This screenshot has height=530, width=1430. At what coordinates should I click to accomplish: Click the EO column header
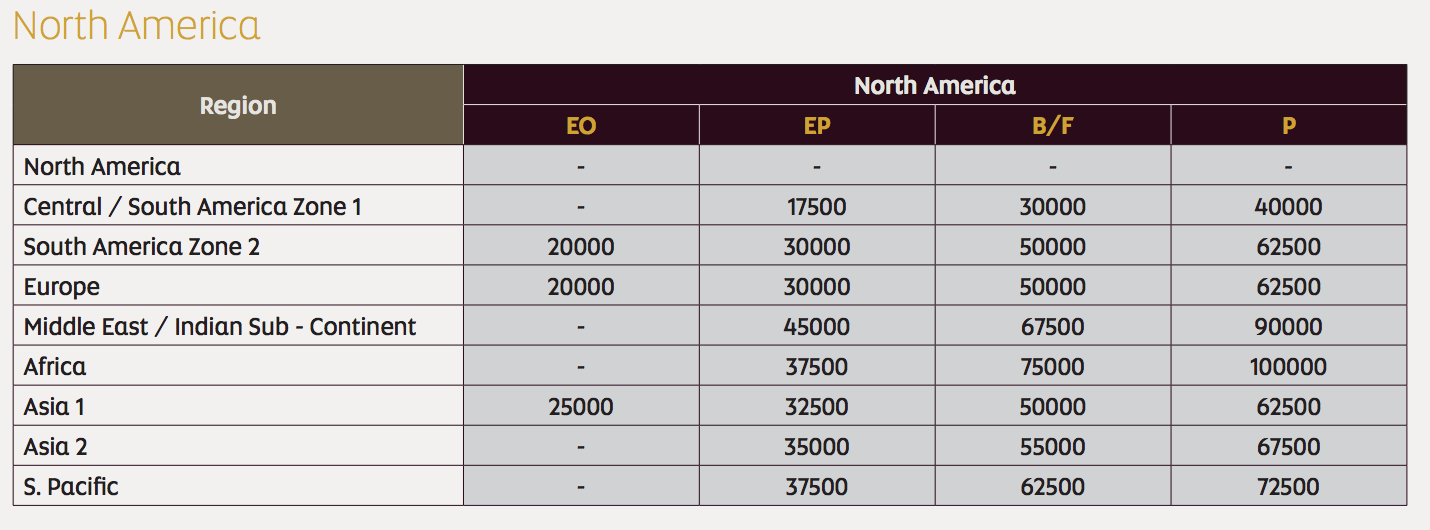coord(581,126)
